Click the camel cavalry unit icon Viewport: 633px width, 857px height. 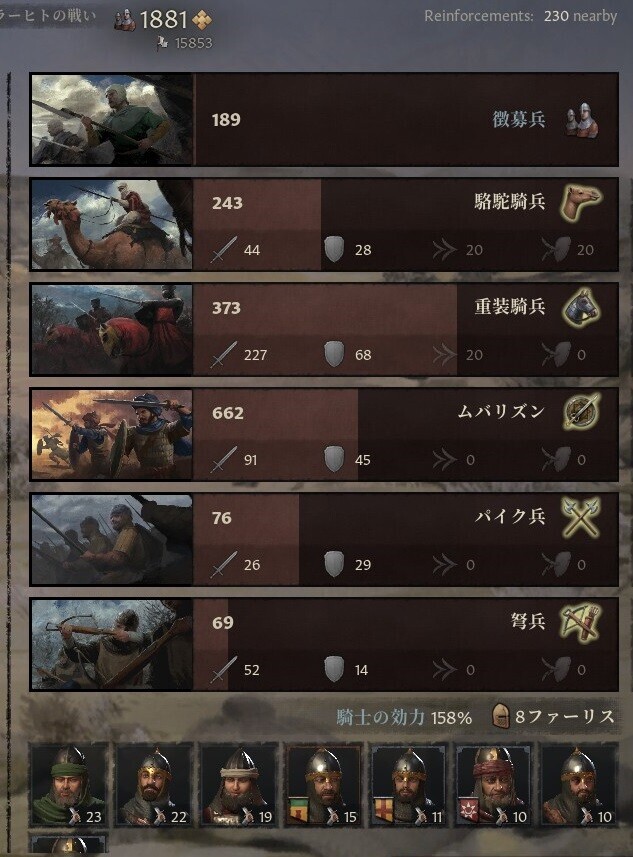pyautogui.click(x=581, y=202)
